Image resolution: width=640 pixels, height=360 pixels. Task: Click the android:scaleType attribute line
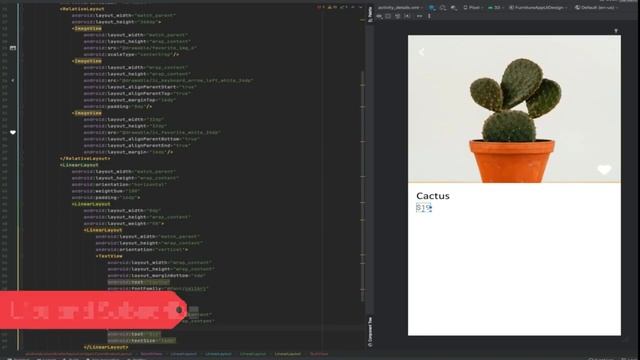point(131,54)
